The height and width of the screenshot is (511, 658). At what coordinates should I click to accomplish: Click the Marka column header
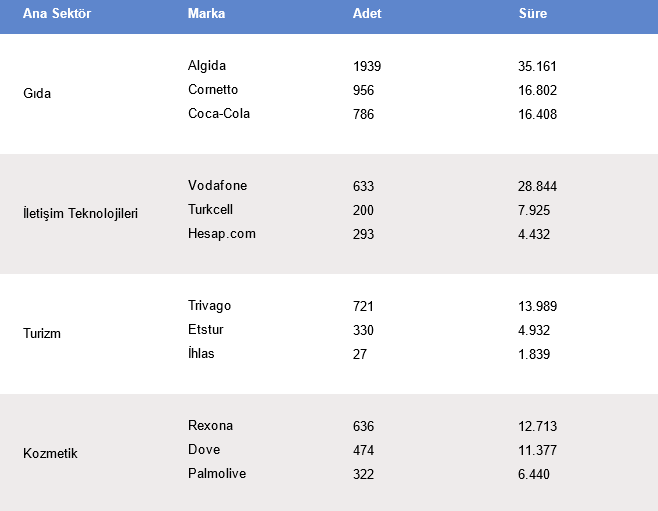point(206,13)
